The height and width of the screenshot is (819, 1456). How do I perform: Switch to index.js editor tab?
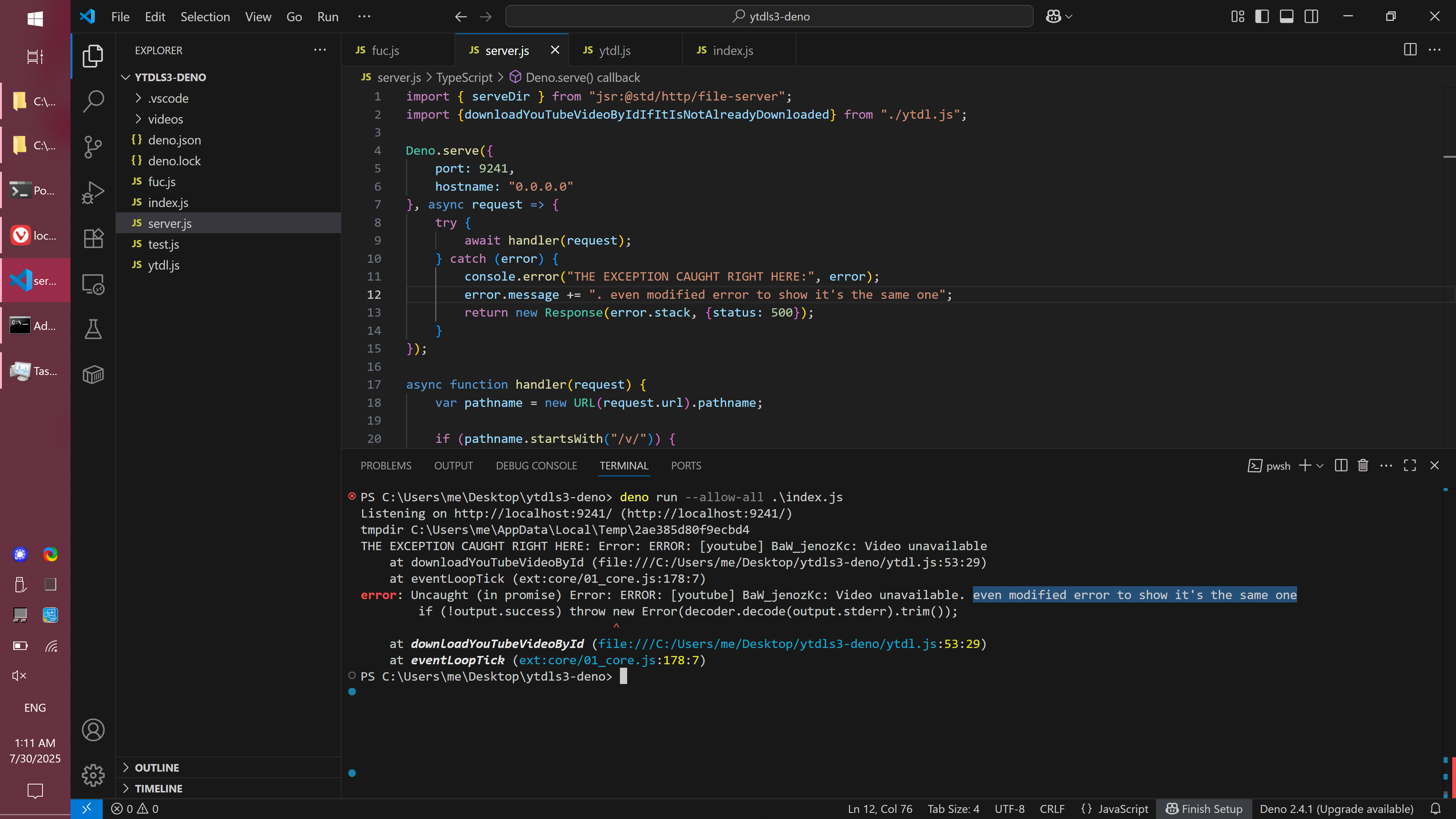point(739,50)
